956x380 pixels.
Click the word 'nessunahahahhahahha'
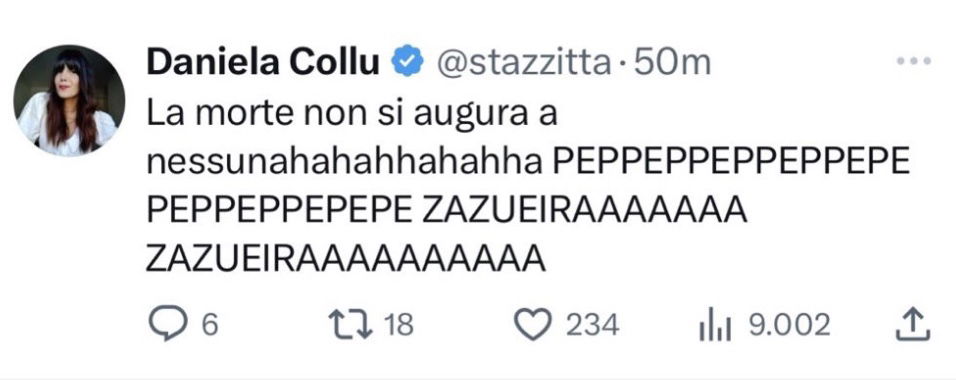click(345, 164)
